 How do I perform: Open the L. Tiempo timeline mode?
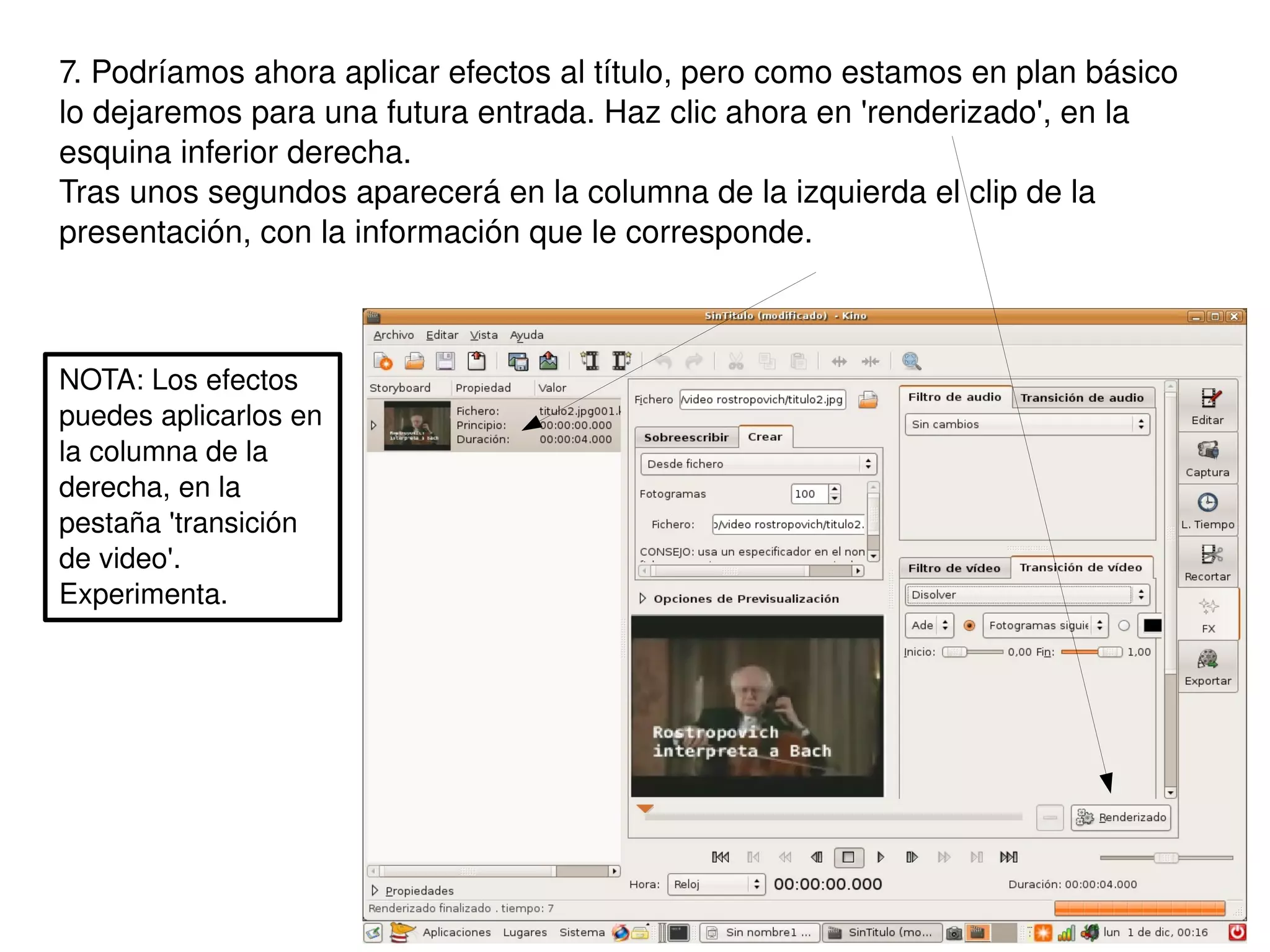tap(1207, 510)
